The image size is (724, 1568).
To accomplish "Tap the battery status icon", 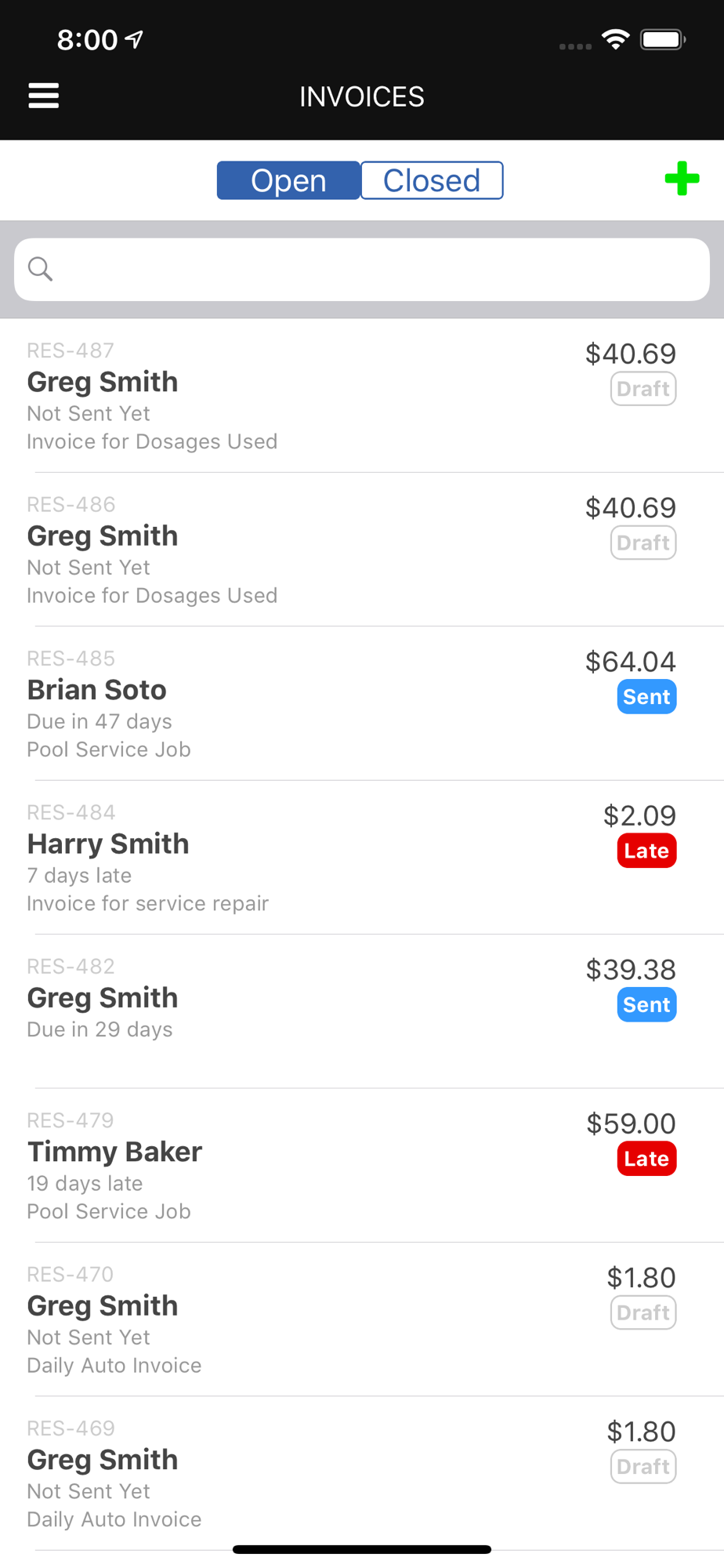I will click(663, 39).
